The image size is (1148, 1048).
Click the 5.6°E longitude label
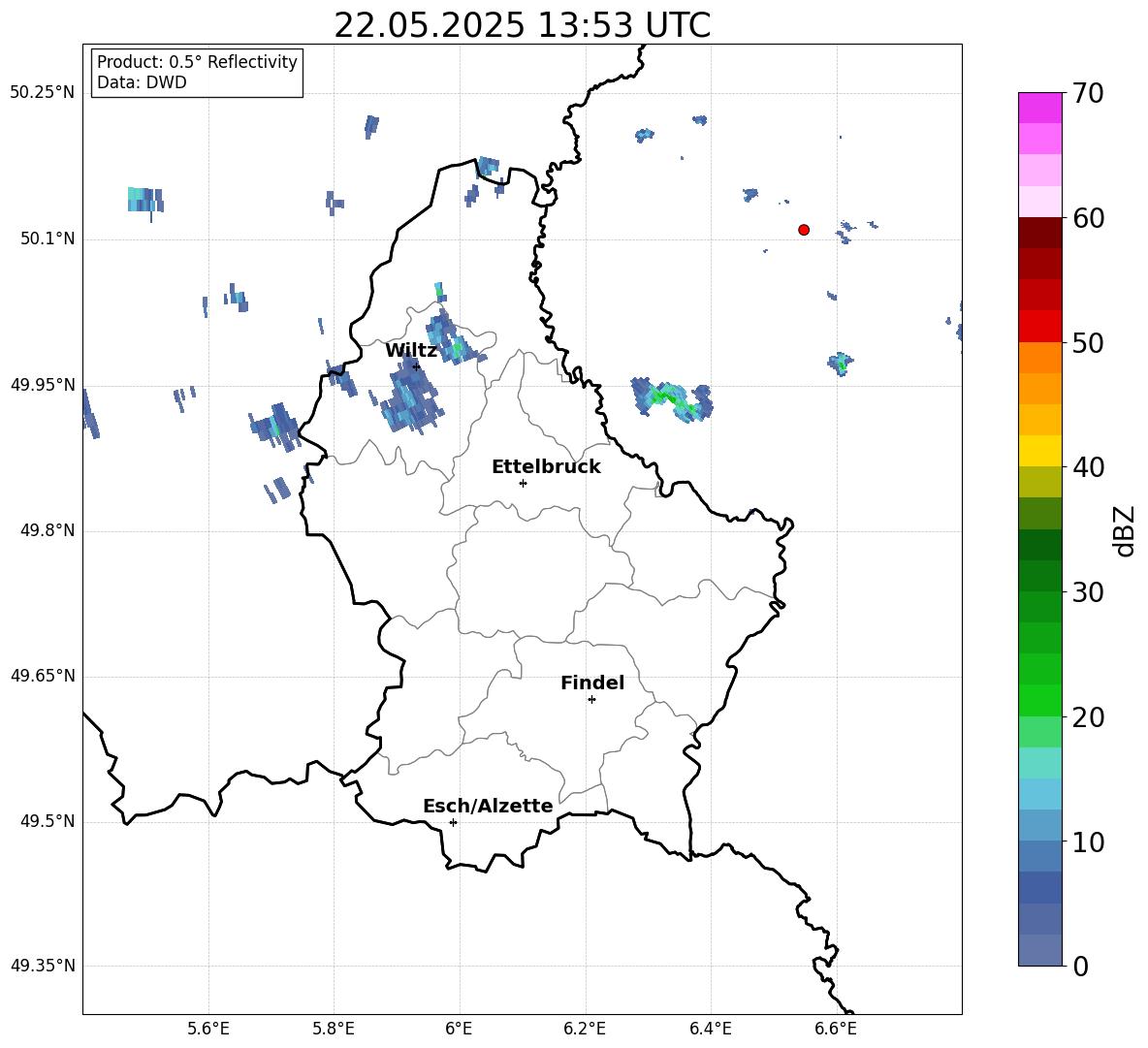click(208, 1030)
